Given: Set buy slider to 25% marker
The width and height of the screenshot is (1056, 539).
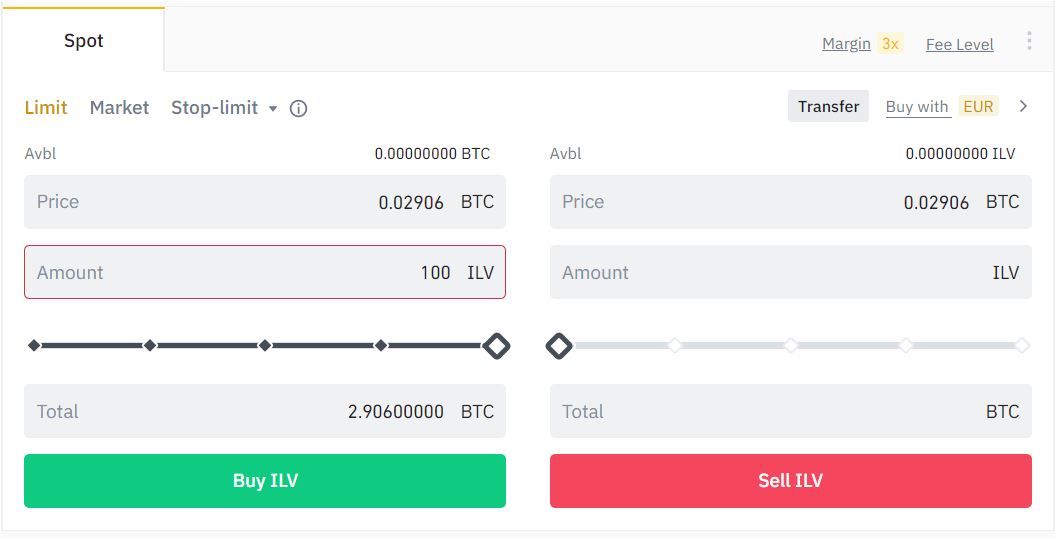Looking at the screenshot, I should 150,346.
